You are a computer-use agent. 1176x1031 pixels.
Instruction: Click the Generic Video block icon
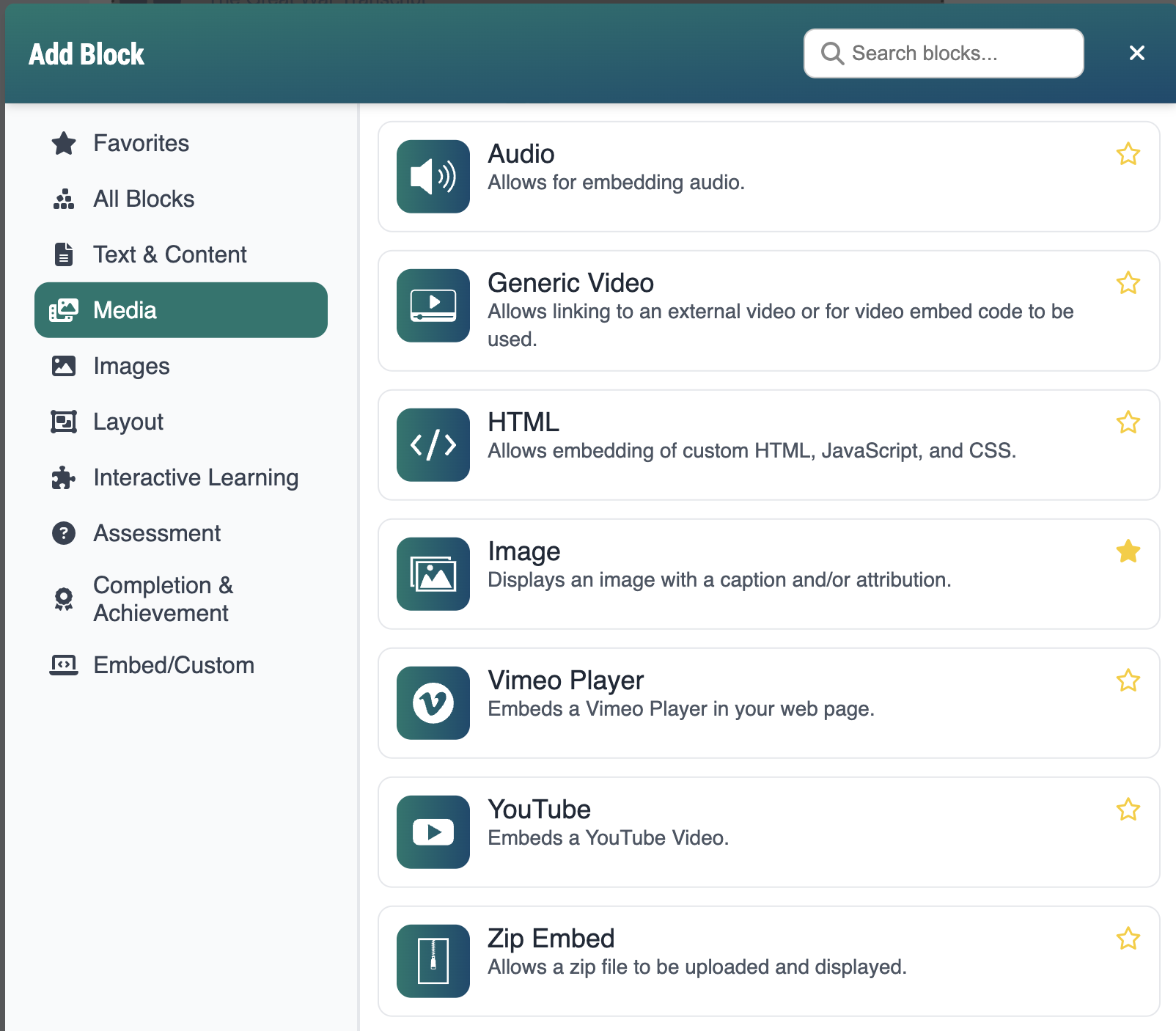[x=433, y=306]
